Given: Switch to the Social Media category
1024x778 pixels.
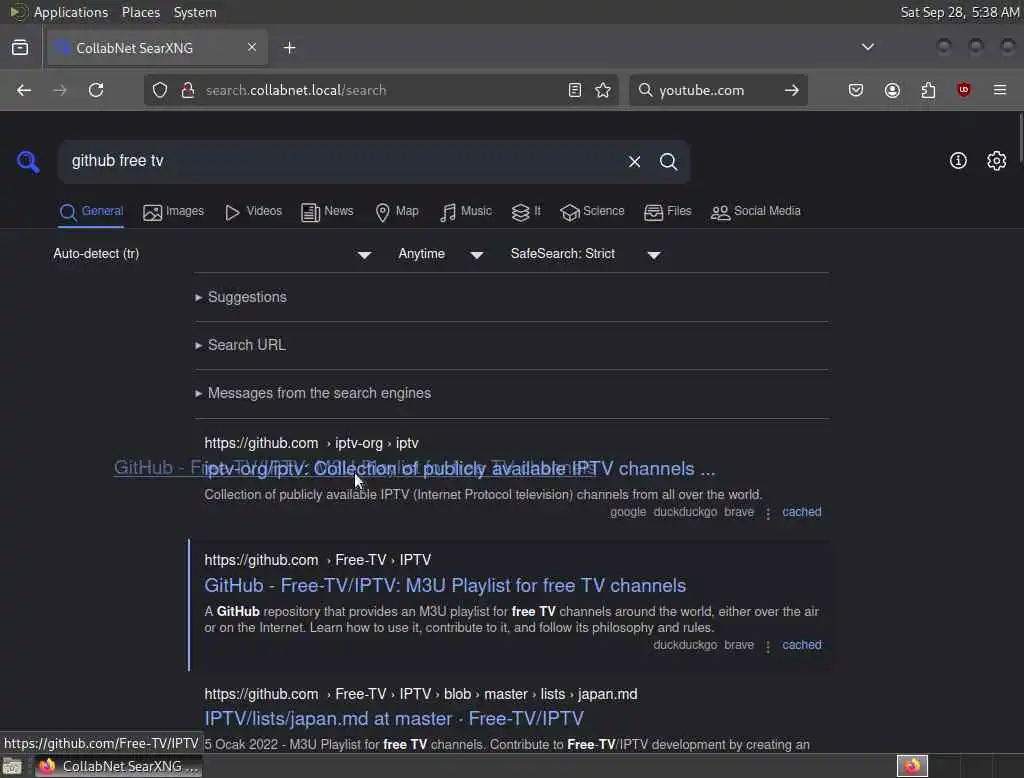Looking at the screenshot, I should (x=755, y=212).
